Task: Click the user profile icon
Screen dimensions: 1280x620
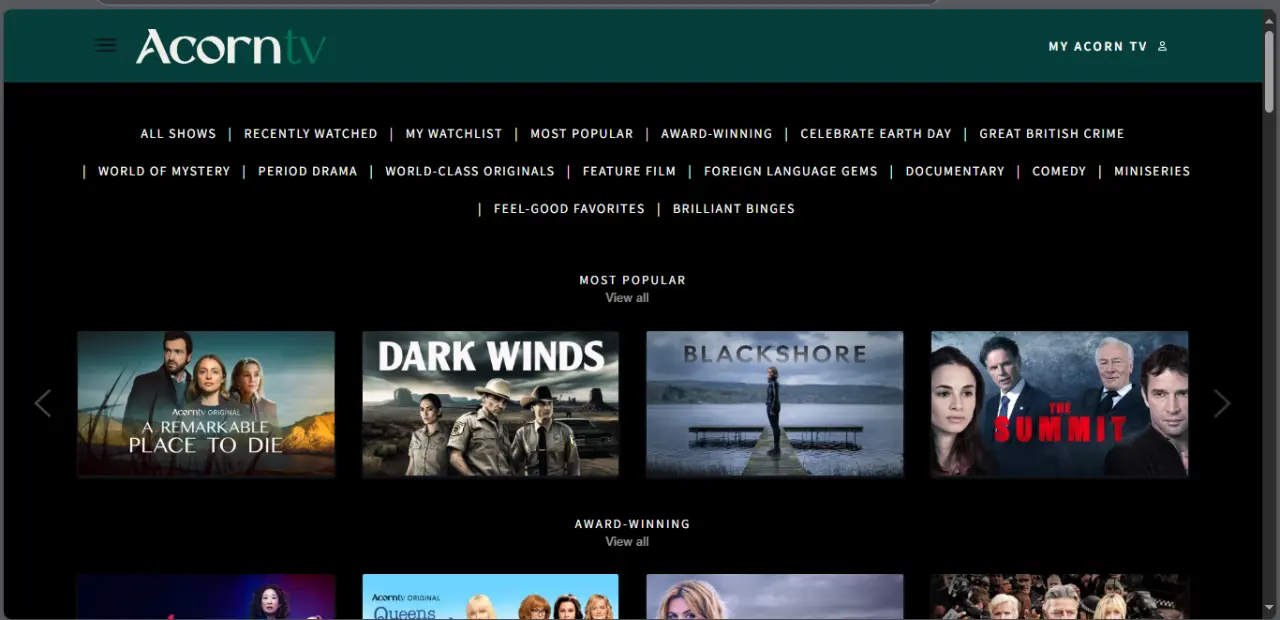Action: pos(1162,46)
